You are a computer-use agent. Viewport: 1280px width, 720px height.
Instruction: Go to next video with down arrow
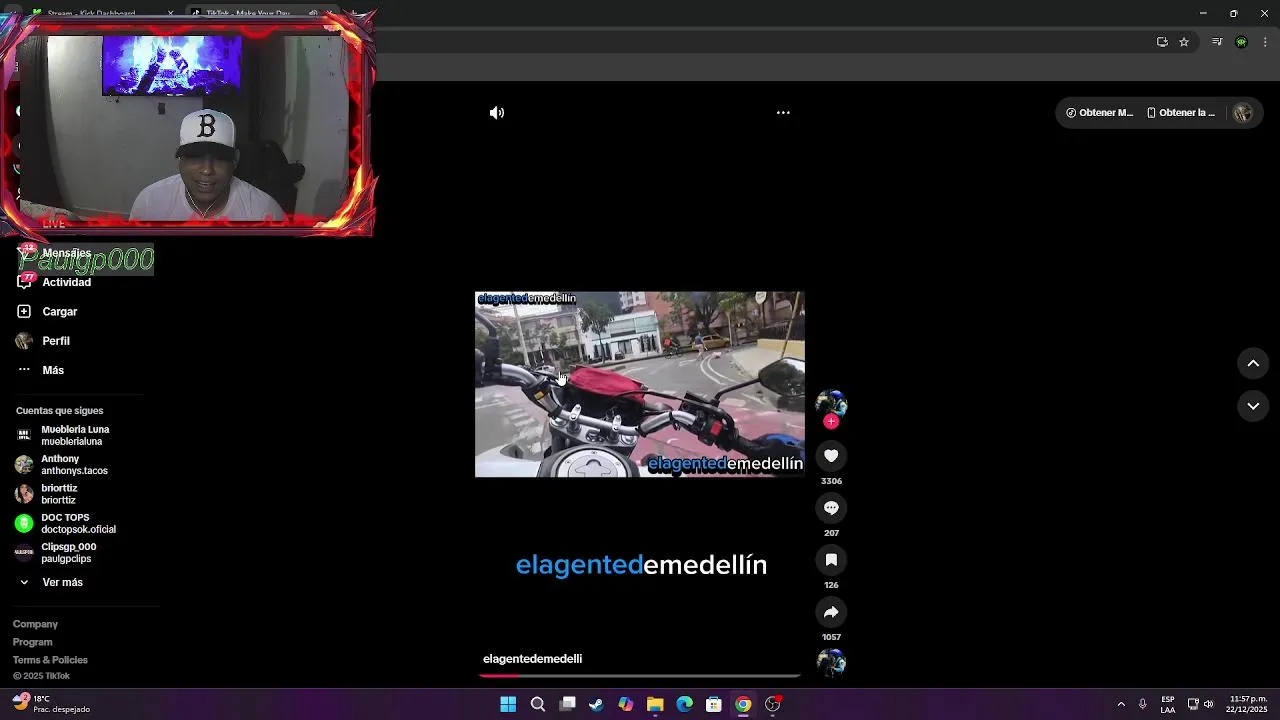1253,406
